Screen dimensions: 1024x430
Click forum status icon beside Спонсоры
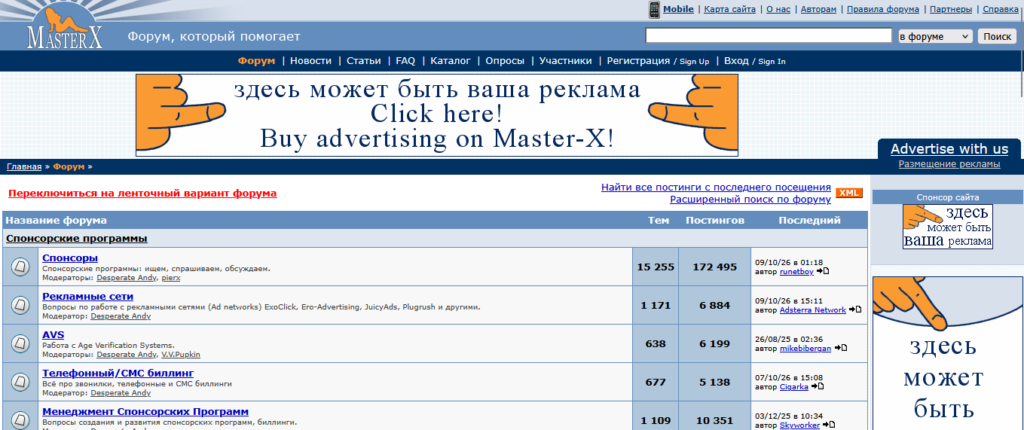[20, 267]
